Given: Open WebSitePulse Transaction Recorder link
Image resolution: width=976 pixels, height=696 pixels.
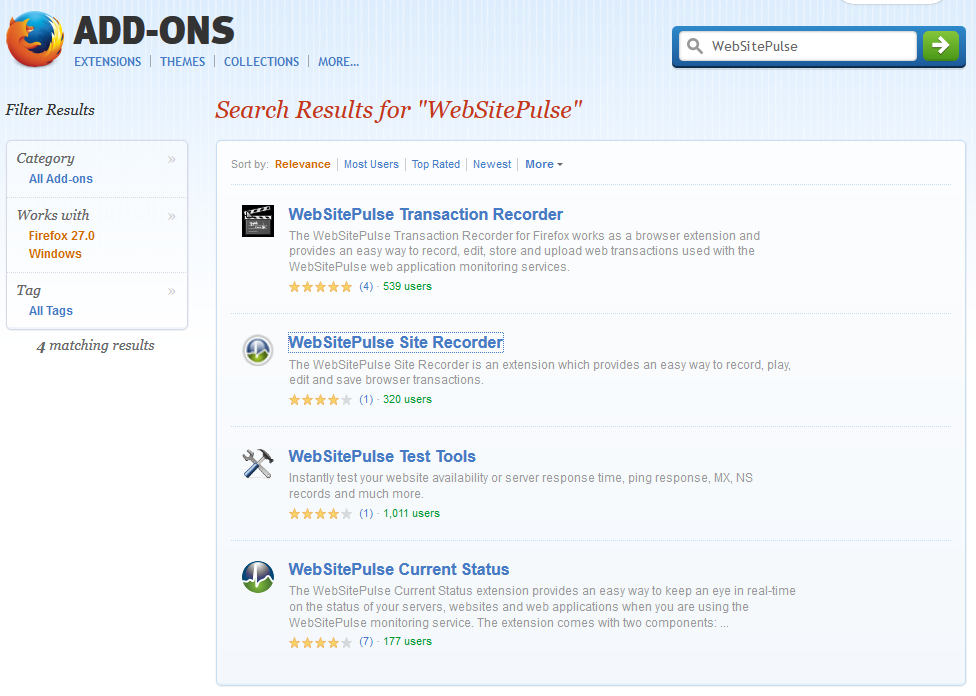Looking at the screenshot, I should 426,214.
